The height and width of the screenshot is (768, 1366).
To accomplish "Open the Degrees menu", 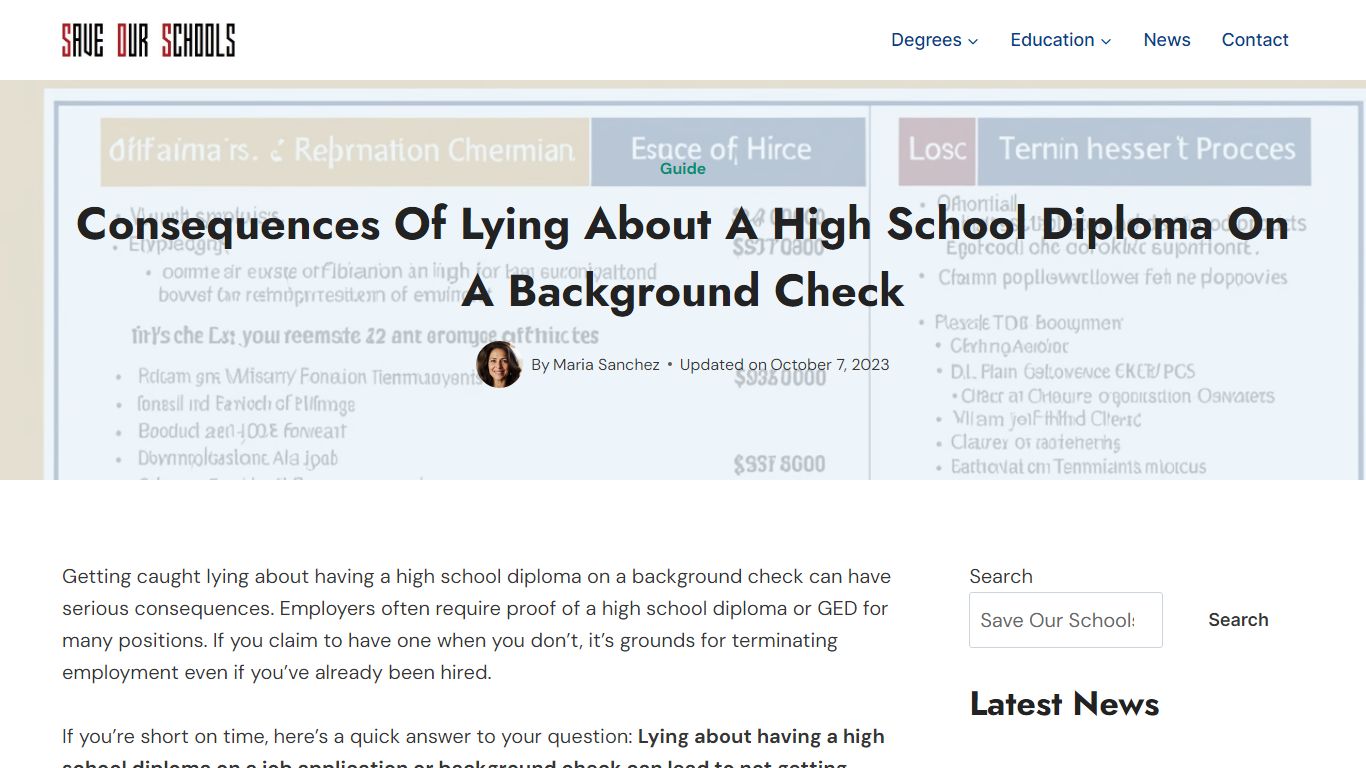I will pyautogui.click(x=926, y=40).
